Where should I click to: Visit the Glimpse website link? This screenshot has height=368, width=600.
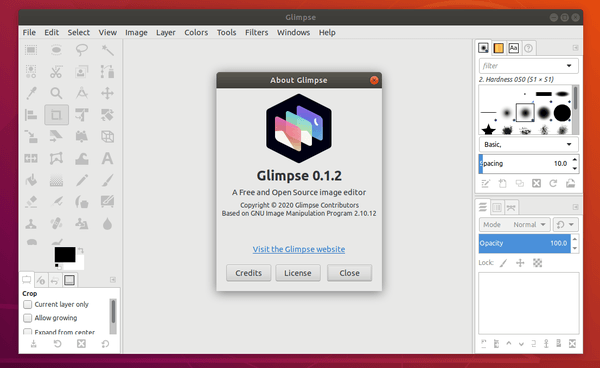coord(299,249)
